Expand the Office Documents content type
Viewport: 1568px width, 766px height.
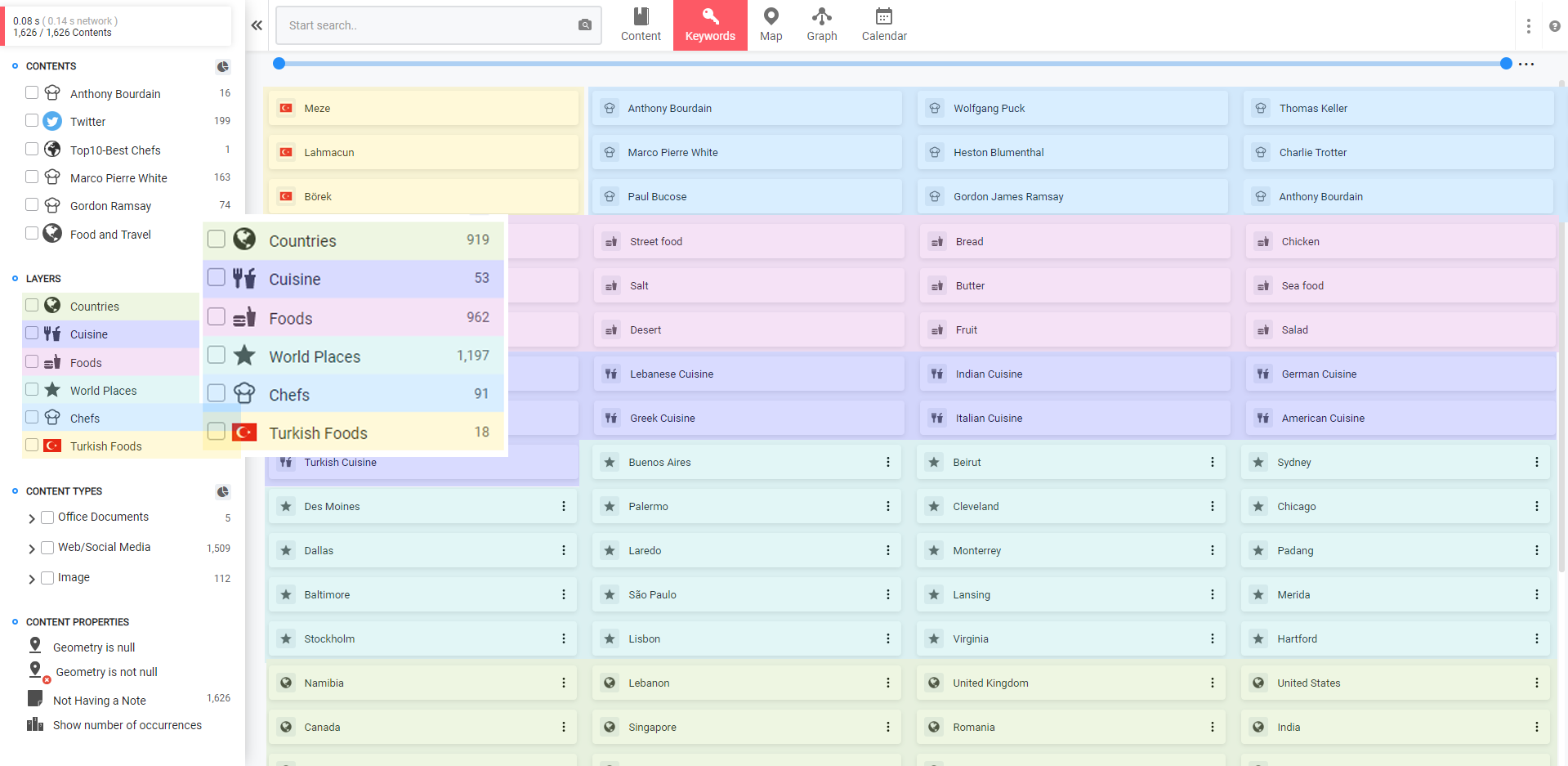32,518
